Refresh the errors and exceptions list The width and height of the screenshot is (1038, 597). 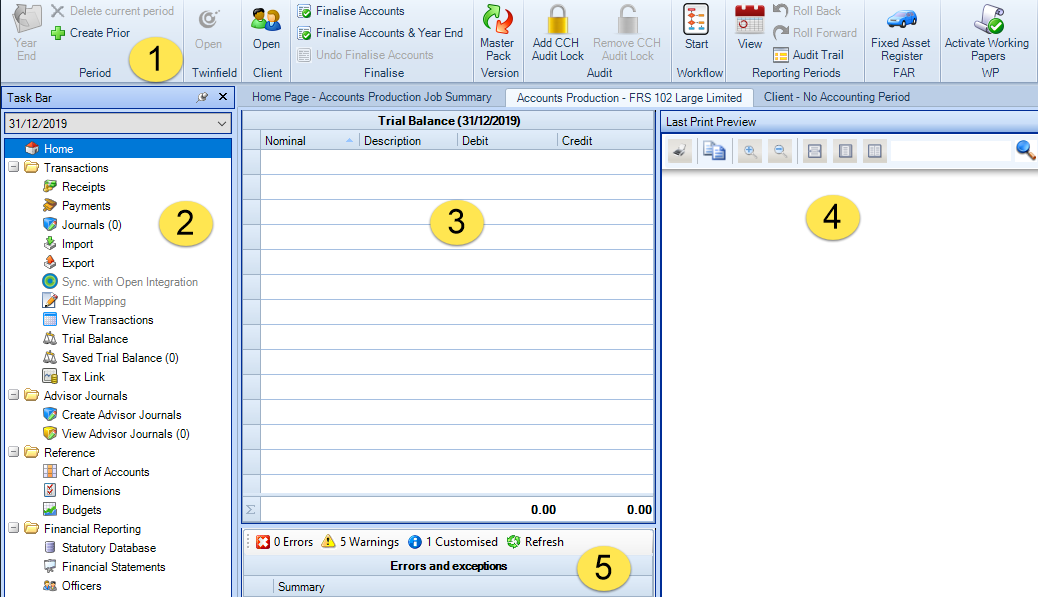coord(536,542)
